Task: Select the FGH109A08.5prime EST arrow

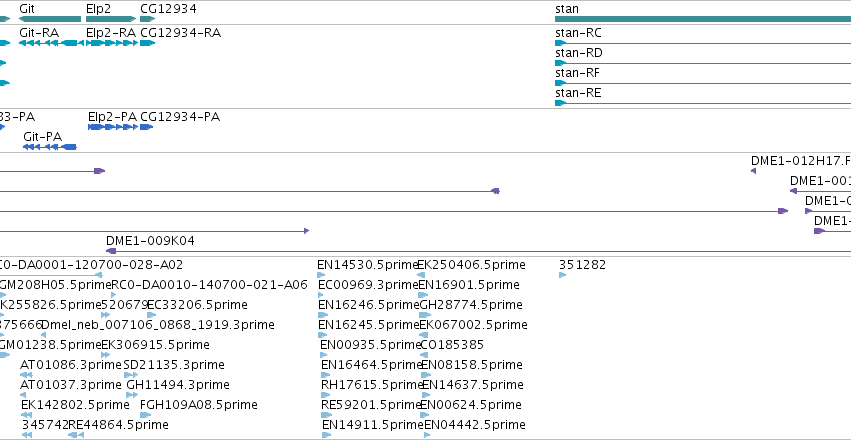Action: [145, 415]
